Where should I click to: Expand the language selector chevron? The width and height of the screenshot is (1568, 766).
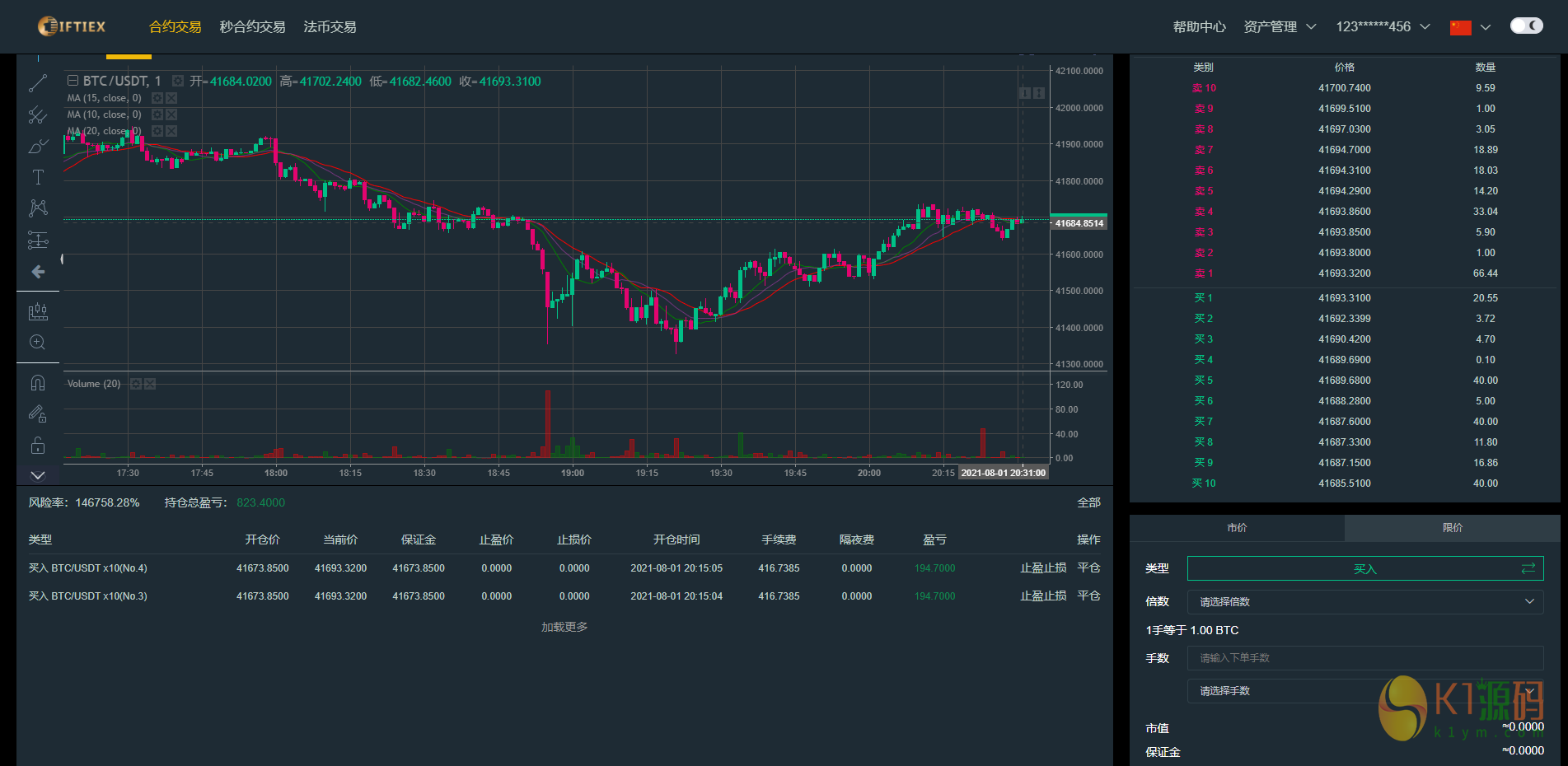pyautogui.click(x=1486, y=27)
